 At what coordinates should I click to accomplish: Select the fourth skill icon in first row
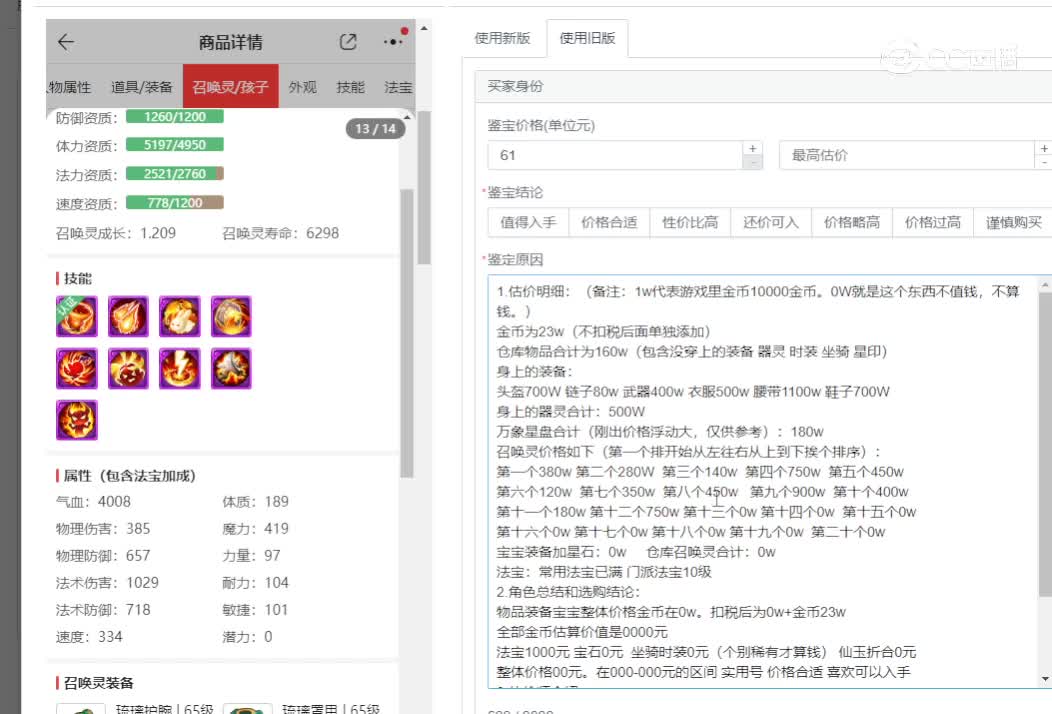point(231,316)
